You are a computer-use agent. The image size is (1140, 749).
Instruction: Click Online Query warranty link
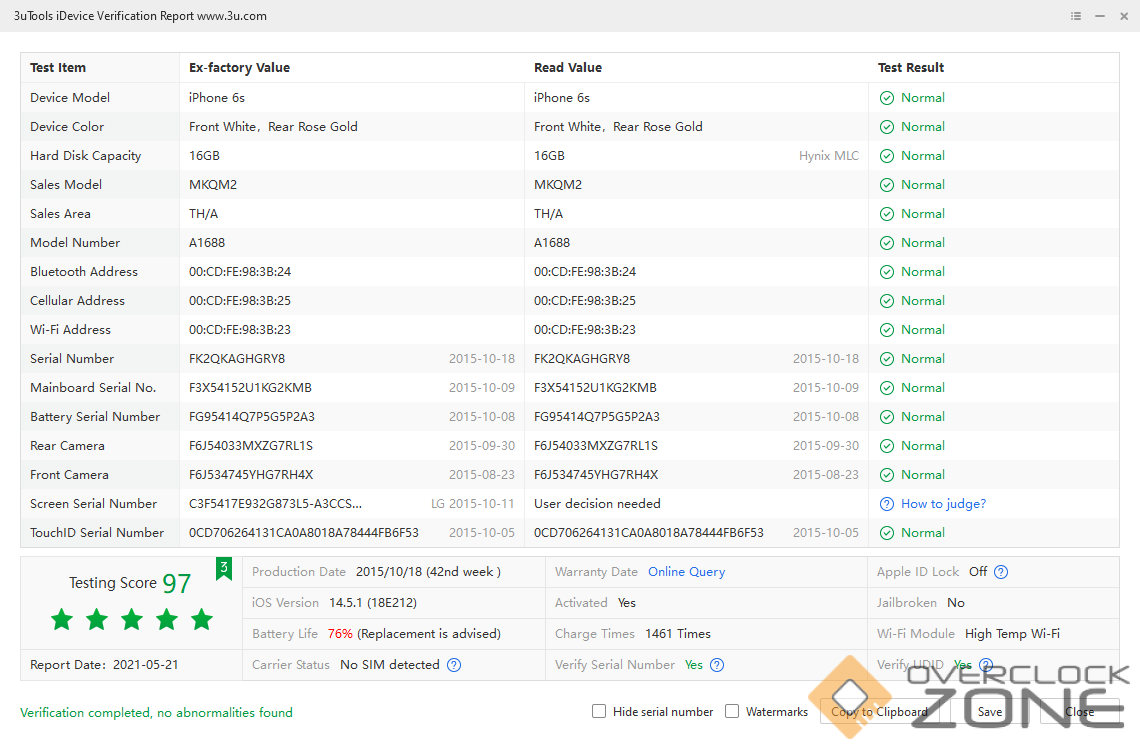686,572
